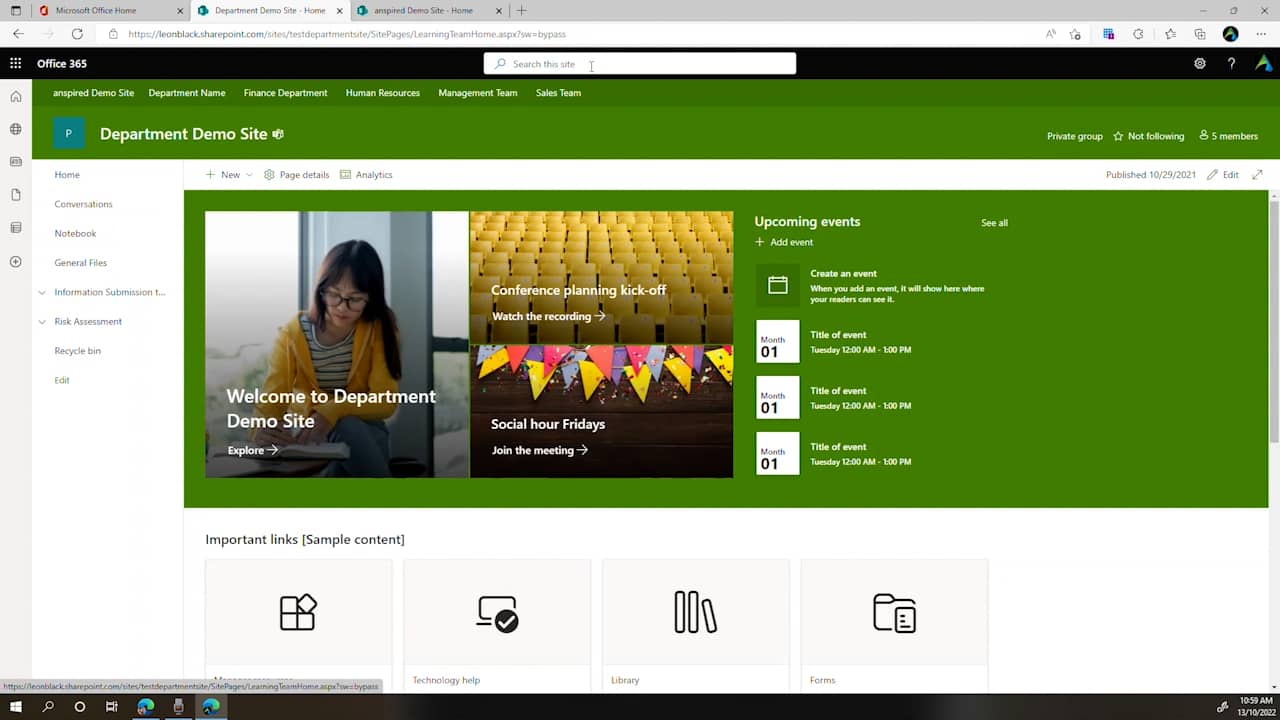Open Notebook in left navigation
The width and height of the screenshot is (1280, 720).
coord(75,233)
